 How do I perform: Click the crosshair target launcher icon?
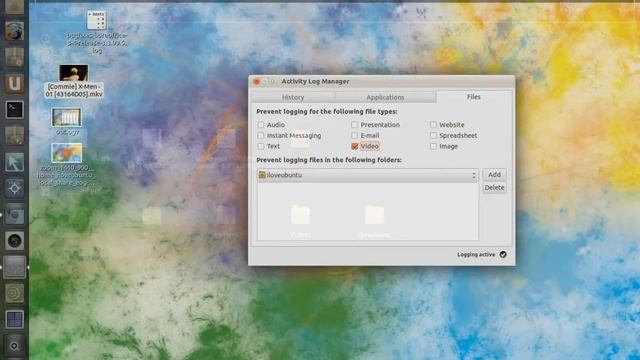click(14, 188)
